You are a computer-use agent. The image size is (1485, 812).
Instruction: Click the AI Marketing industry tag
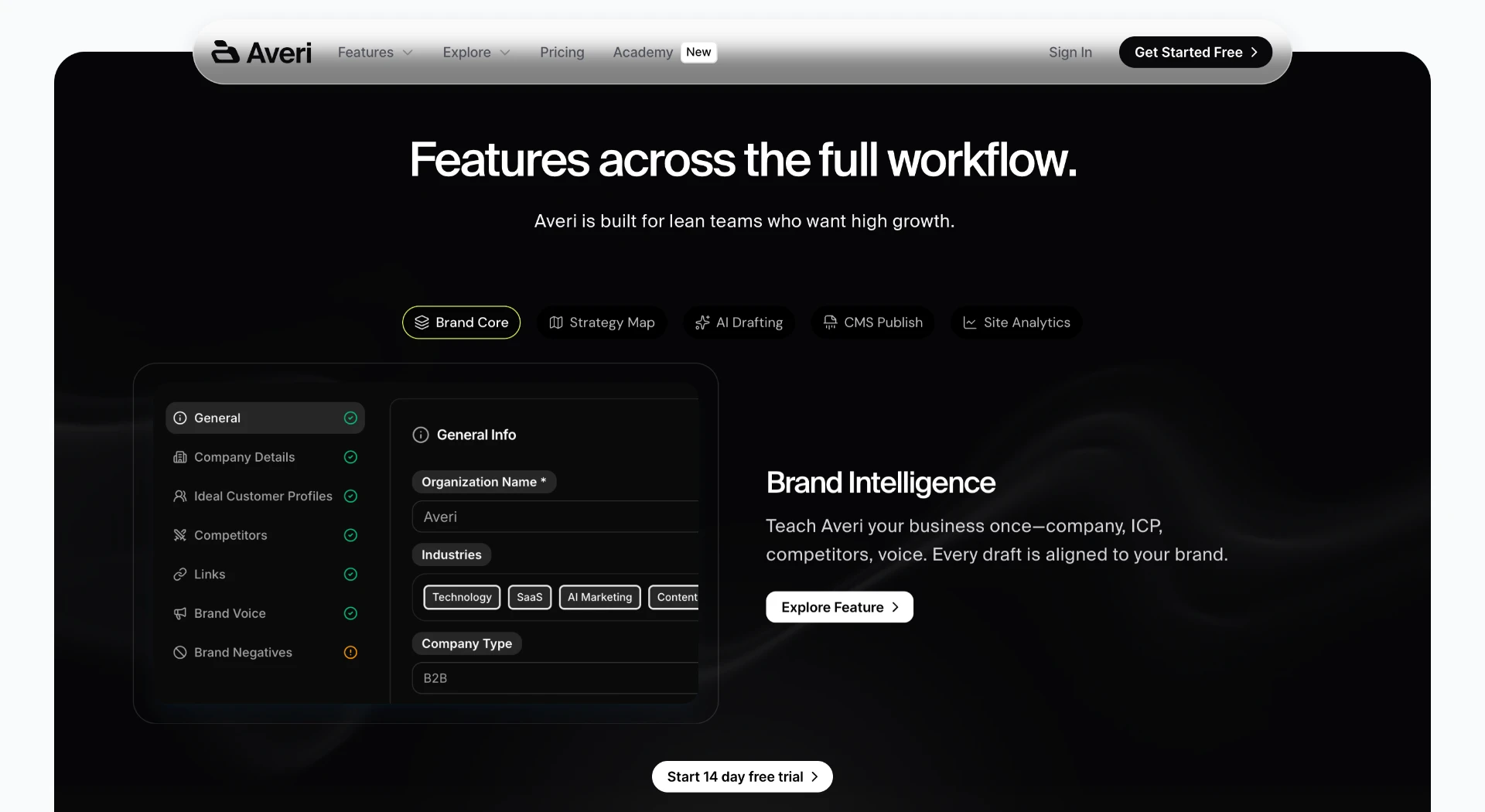(x=600, y=597)
